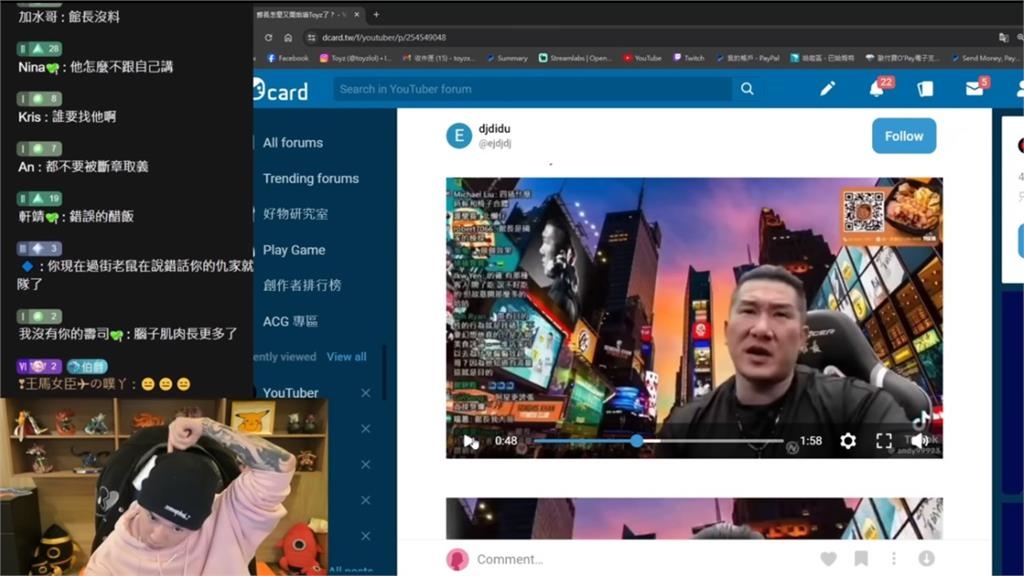Save the post with the bookmark icon

[x=860, y=559]
